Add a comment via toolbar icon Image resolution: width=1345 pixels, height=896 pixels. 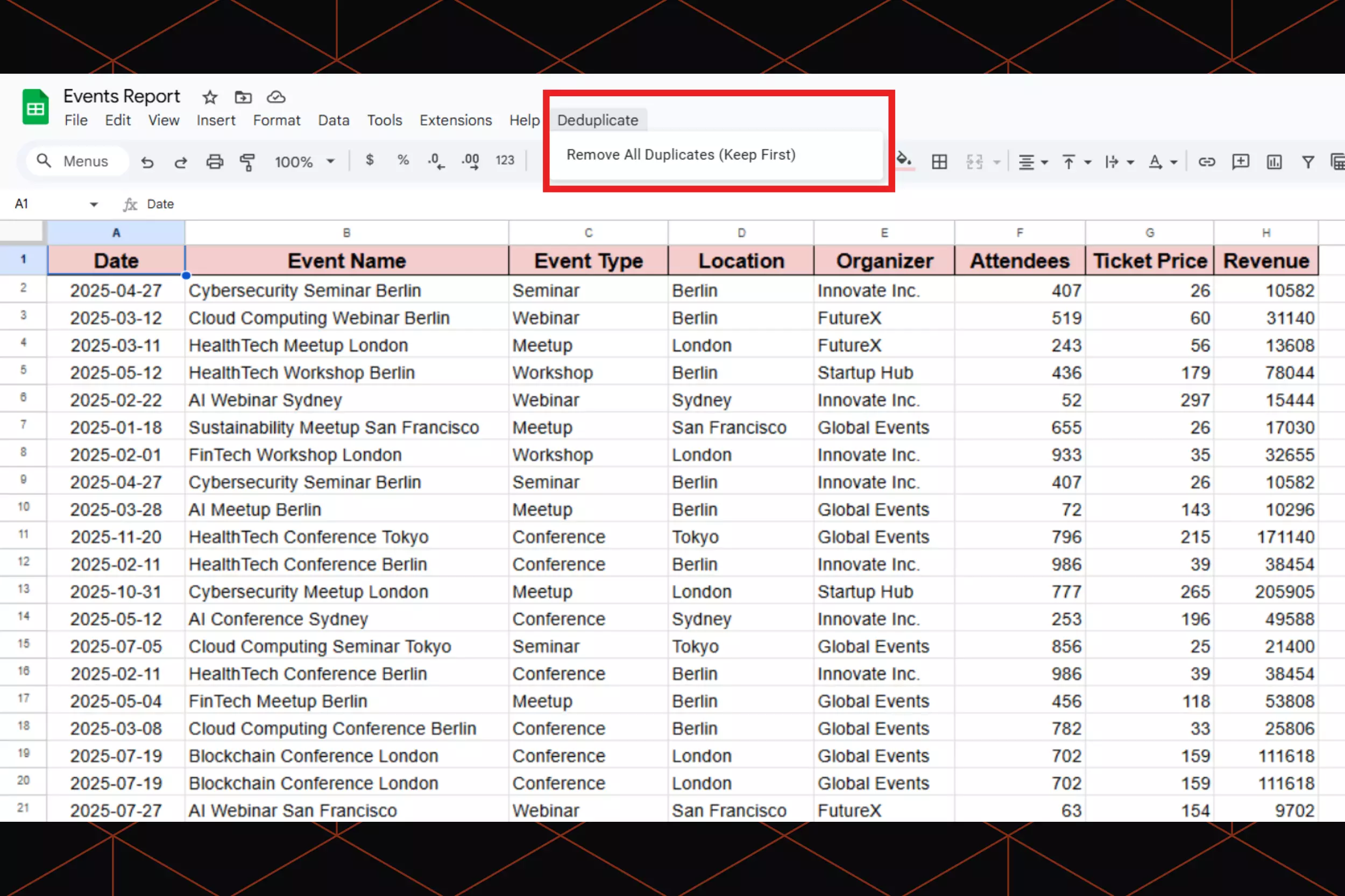pyautogui.click(x=1240, y=162)
